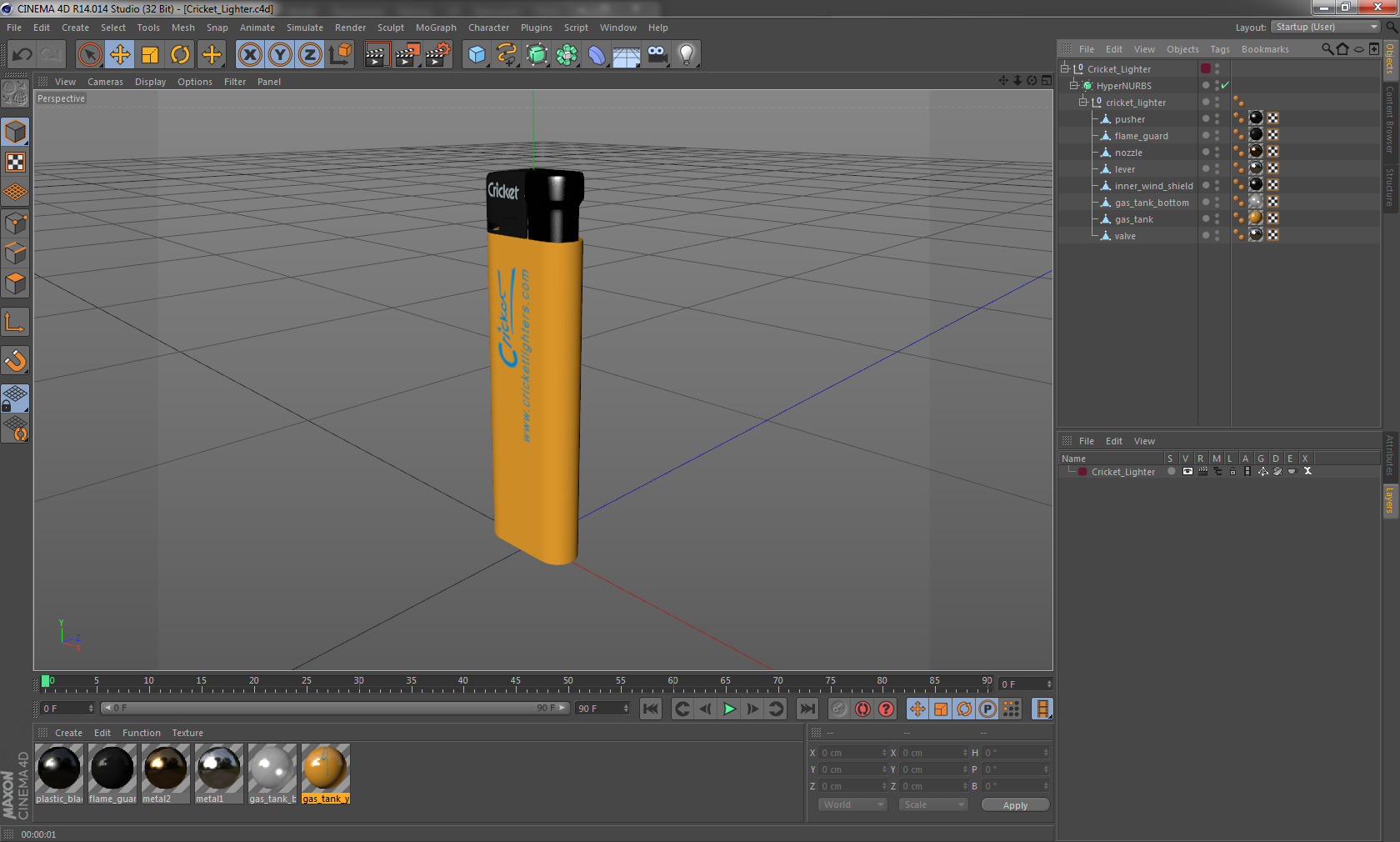Open the Sculpt menu

tap(391, 28)
